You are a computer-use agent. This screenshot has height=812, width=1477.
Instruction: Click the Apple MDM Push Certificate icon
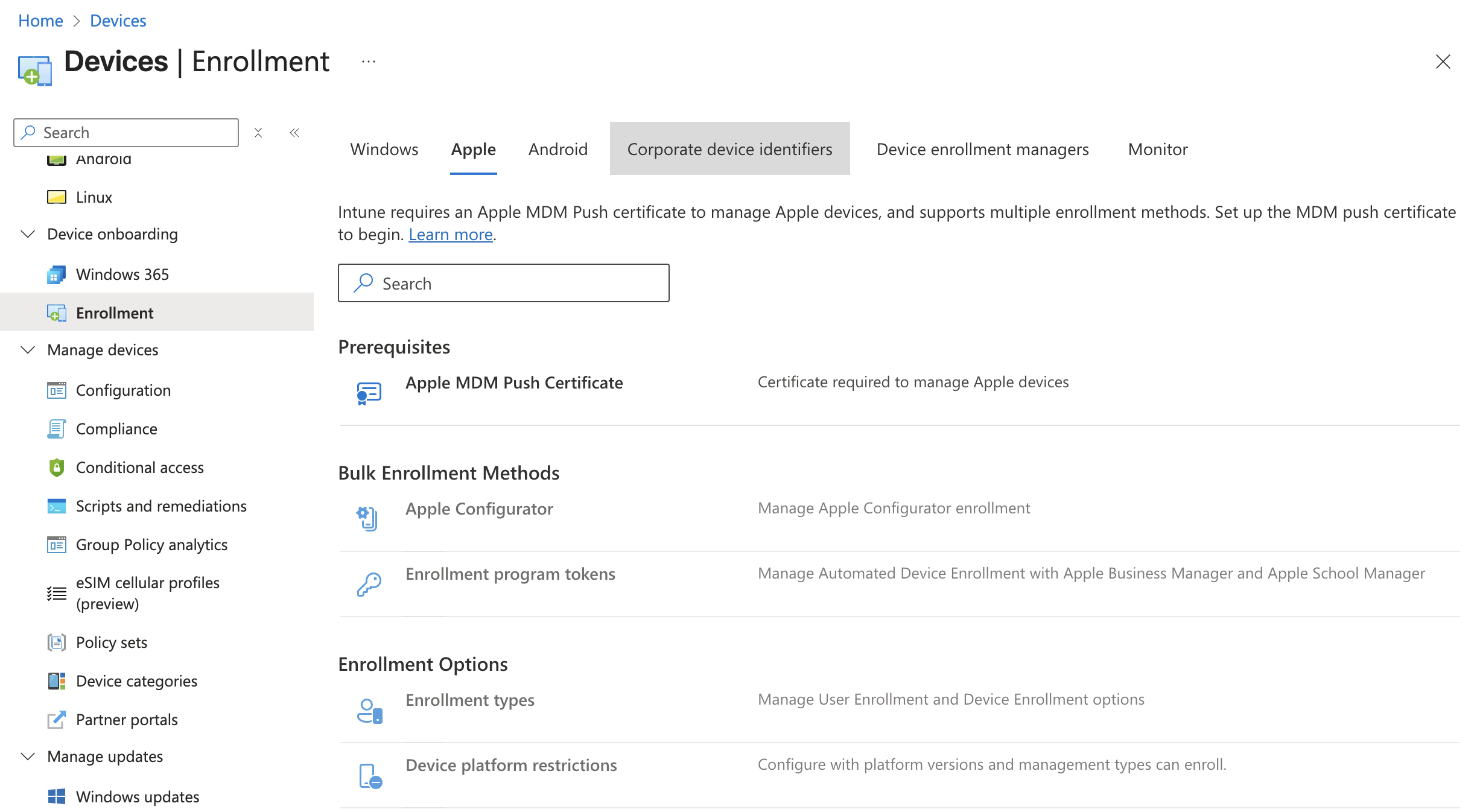(x=368, y=392)
